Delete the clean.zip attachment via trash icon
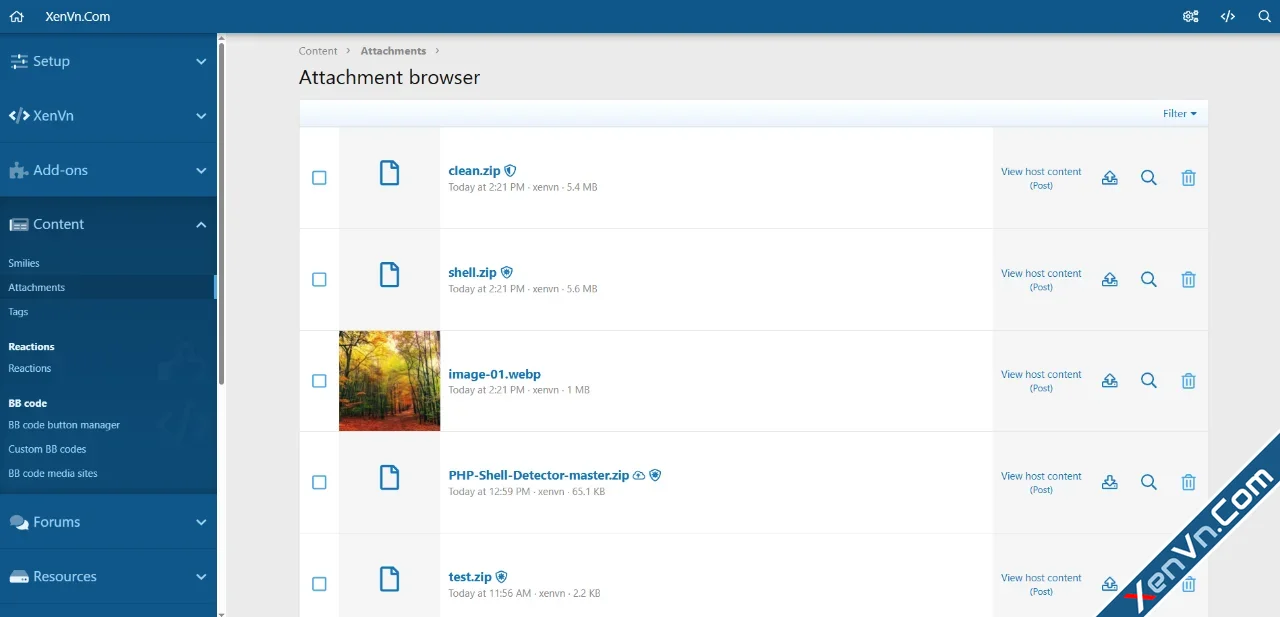 click(x=1188, y=178)
